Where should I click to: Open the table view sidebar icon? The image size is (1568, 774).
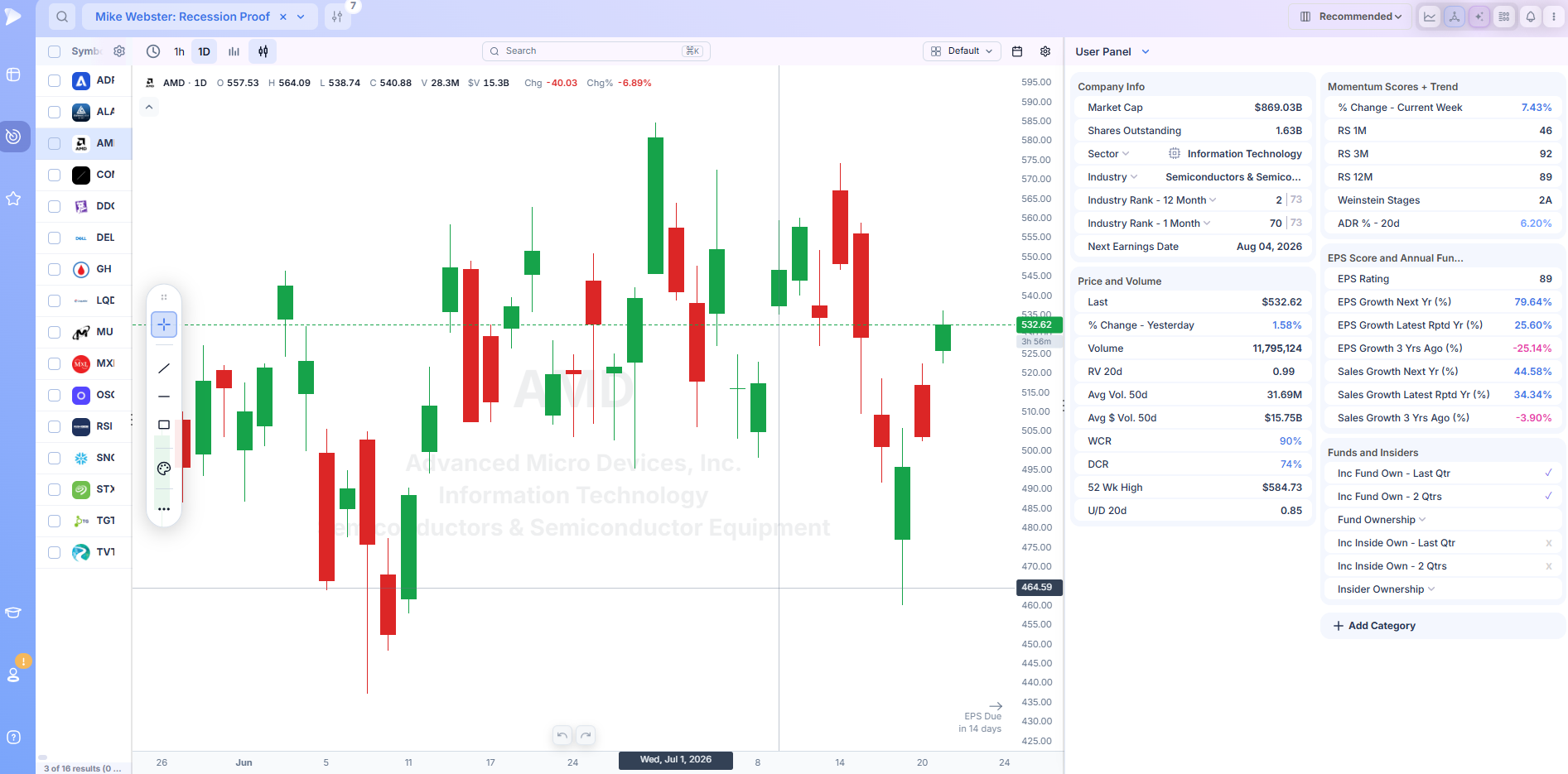(13, 75)
